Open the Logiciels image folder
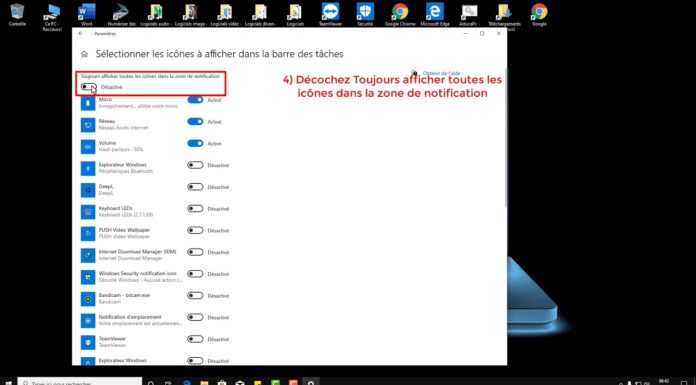This screenshot has height=385, width=696. point(190,14)
